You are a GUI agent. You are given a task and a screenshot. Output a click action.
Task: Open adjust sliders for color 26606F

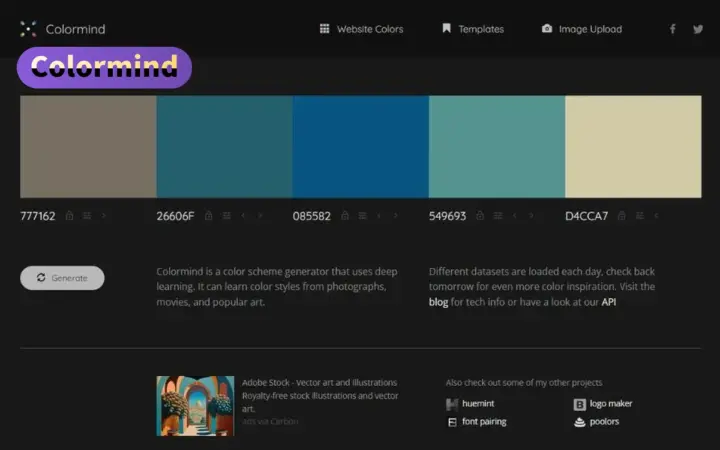click(x=226, y=215)
